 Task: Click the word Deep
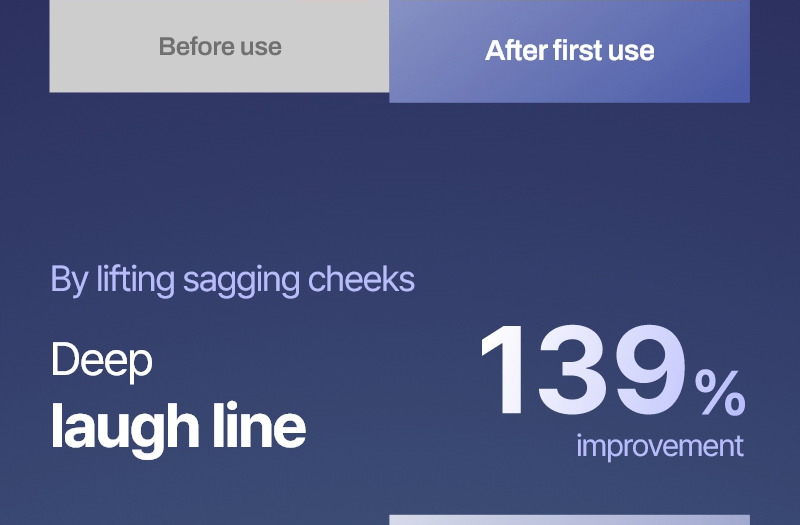pos(101,360)
